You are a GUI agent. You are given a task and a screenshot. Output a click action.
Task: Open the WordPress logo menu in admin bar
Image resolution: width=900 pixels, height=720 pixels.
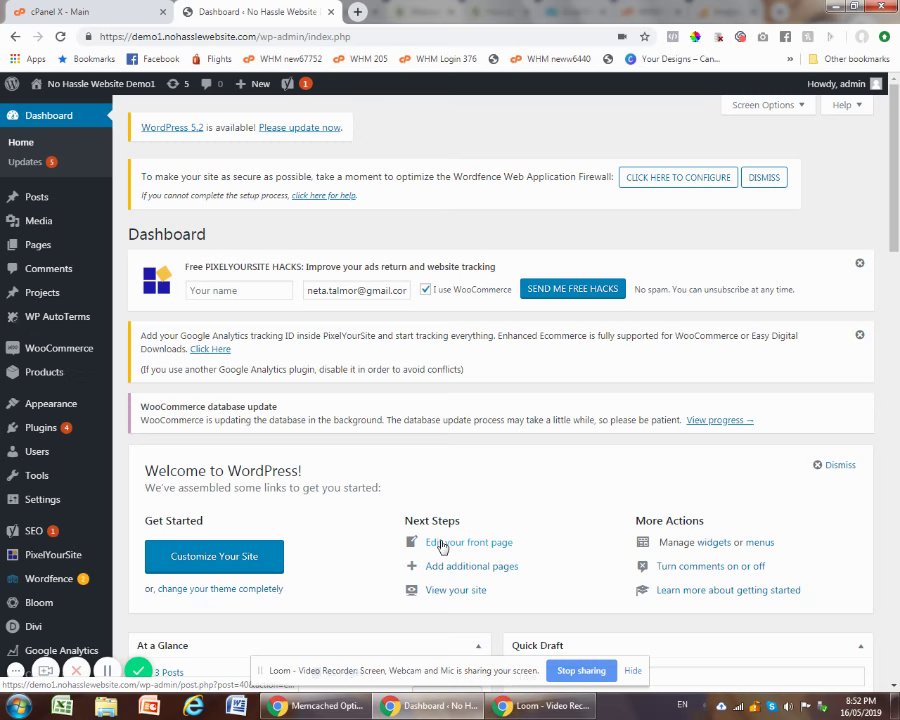point(12,84)
